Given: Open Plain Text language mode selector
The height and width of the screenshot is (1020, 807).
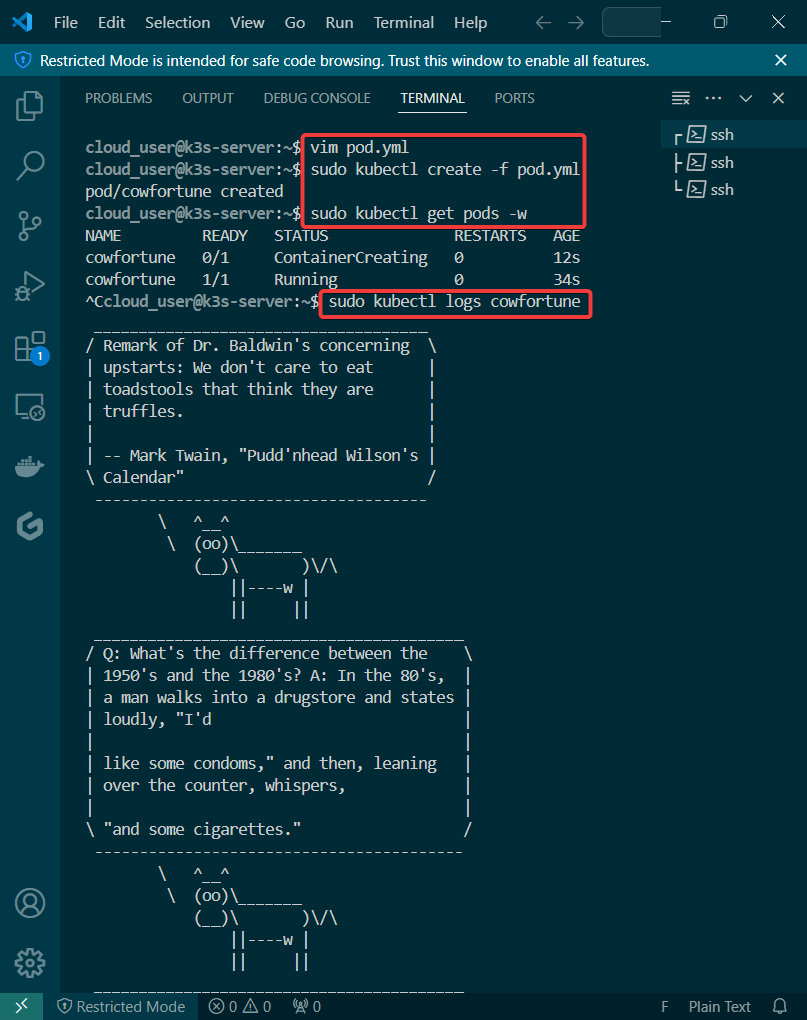Looking at the screenshot, I should [719, 1006].
